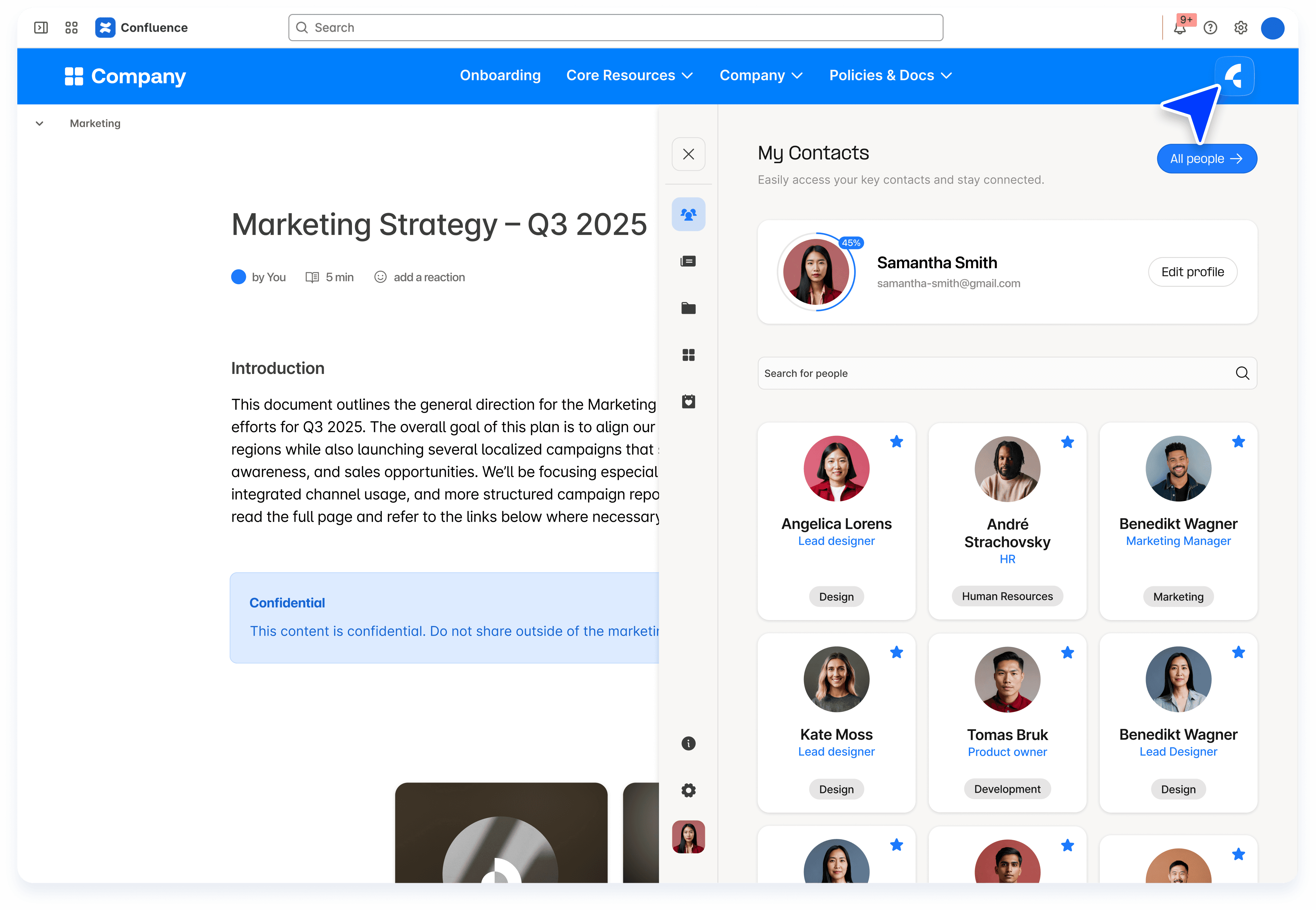Expand Core Resources dropdown menu

629,75
